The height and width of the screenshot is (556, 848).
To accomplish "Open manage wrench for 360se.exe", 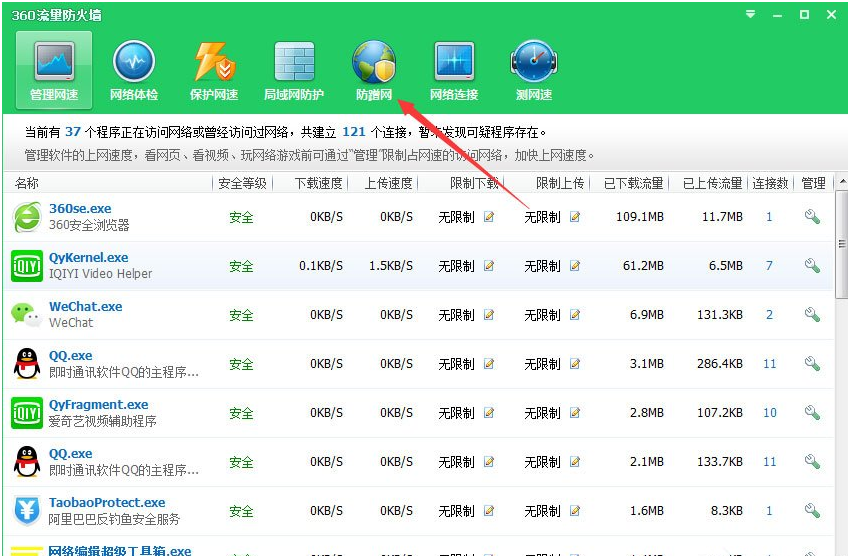I will tap(812, 217).
